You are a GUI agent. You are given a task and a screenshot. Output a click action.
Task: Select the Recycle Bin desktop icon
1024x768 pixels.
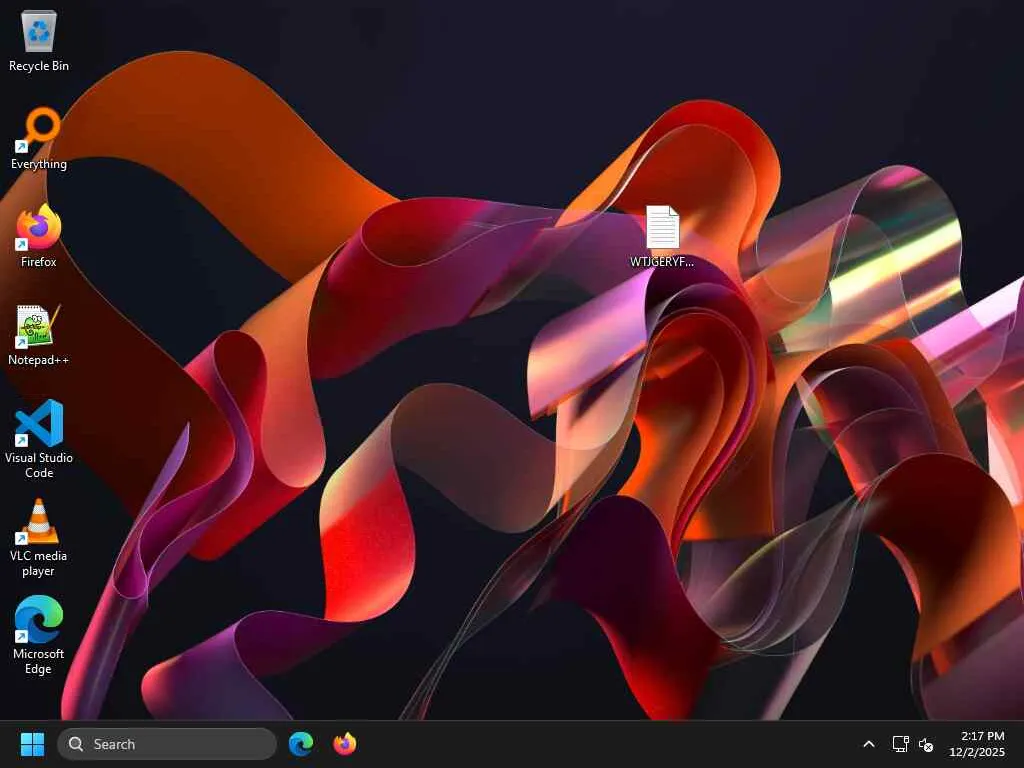(39, 40)
